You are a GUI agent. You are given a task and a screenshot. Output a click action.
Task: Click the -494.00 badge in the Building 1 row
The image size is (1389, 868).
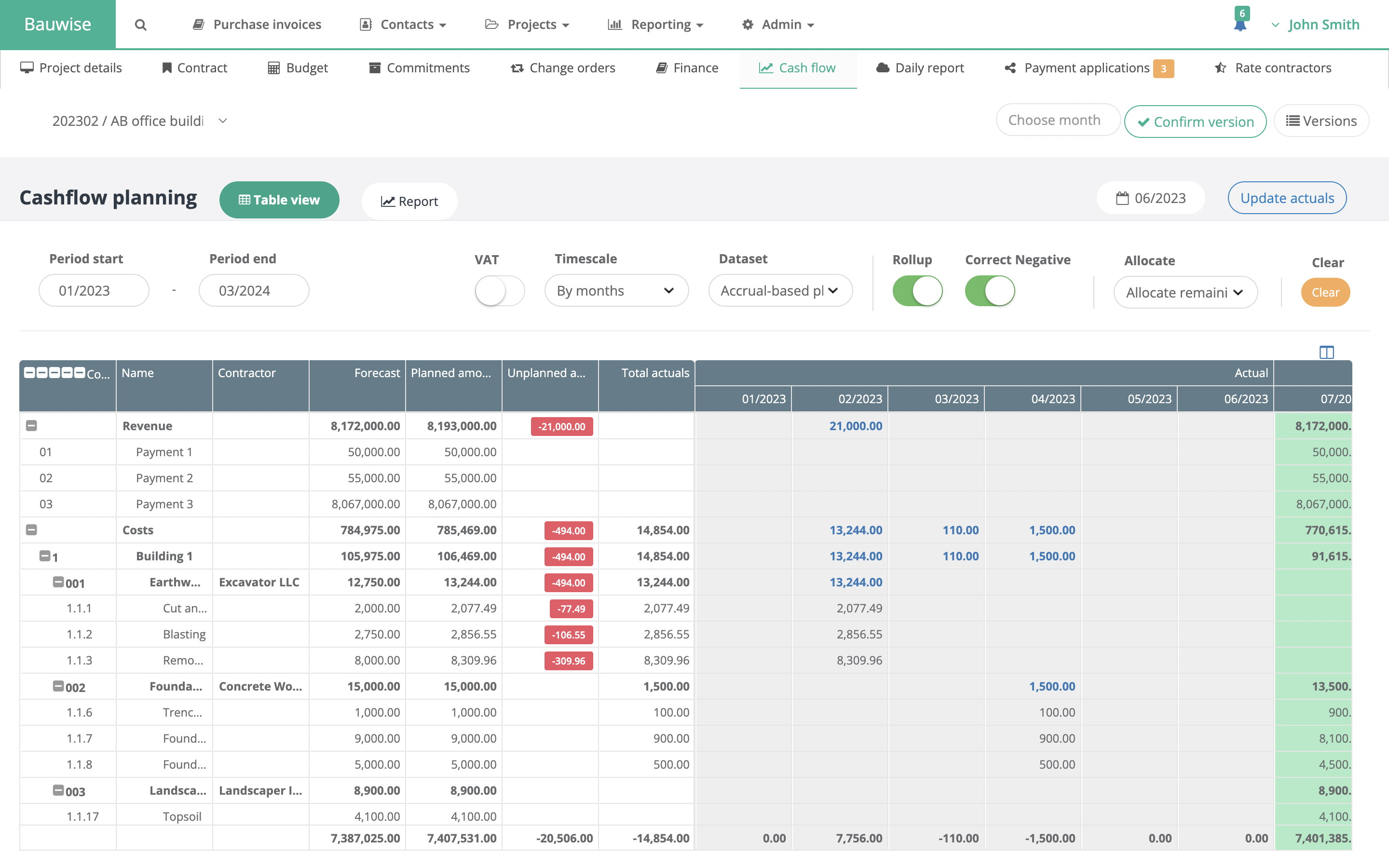[x=568, y=556]
